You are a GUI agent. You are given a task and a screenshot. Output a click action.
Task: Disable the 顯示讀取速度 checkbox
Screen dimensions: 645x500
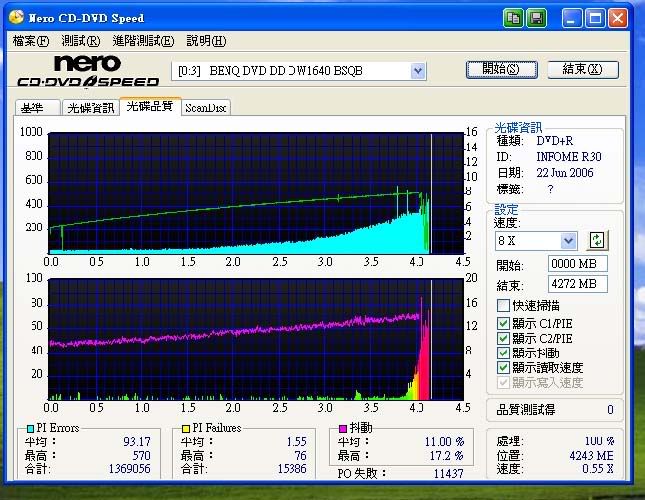click(x=504, y=368)
